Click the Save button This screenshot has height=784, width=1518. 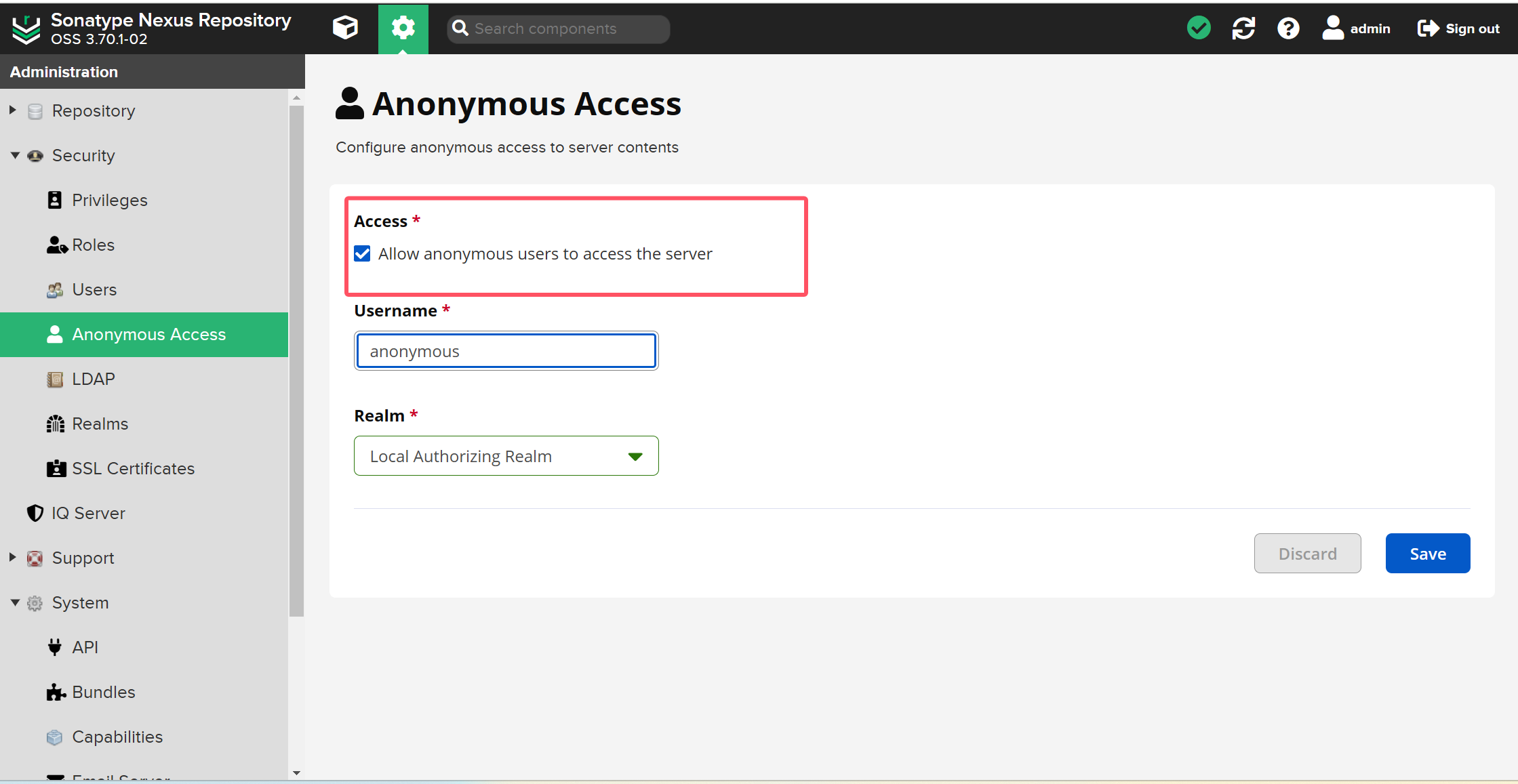[x=1427, y=554]
